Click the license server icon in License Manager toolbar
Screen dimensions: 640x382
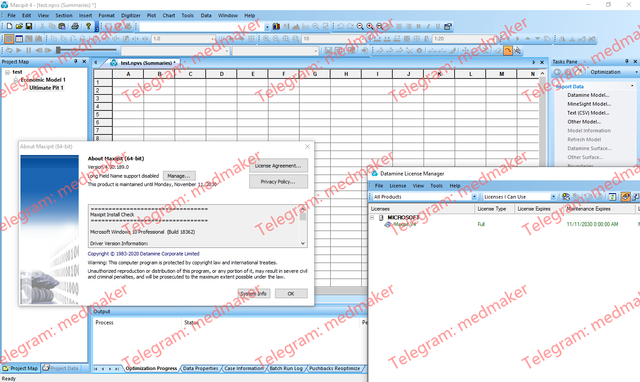tap(566, 197)
